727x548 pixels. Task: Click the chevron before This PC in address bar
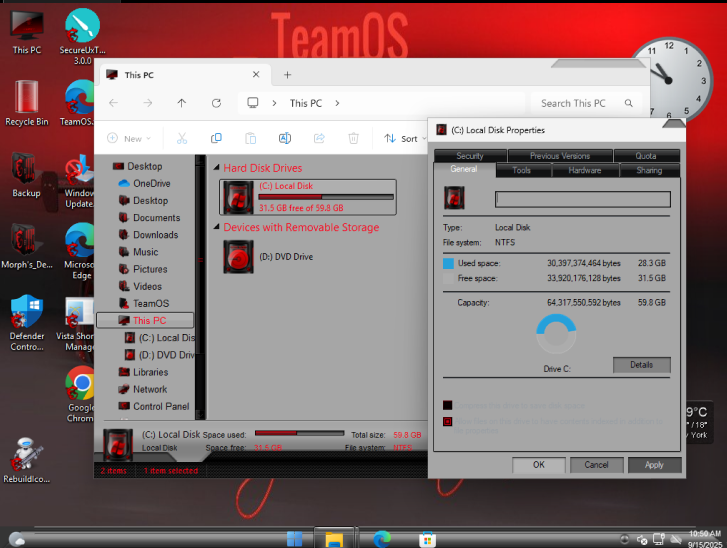click(x=274, y=103)
